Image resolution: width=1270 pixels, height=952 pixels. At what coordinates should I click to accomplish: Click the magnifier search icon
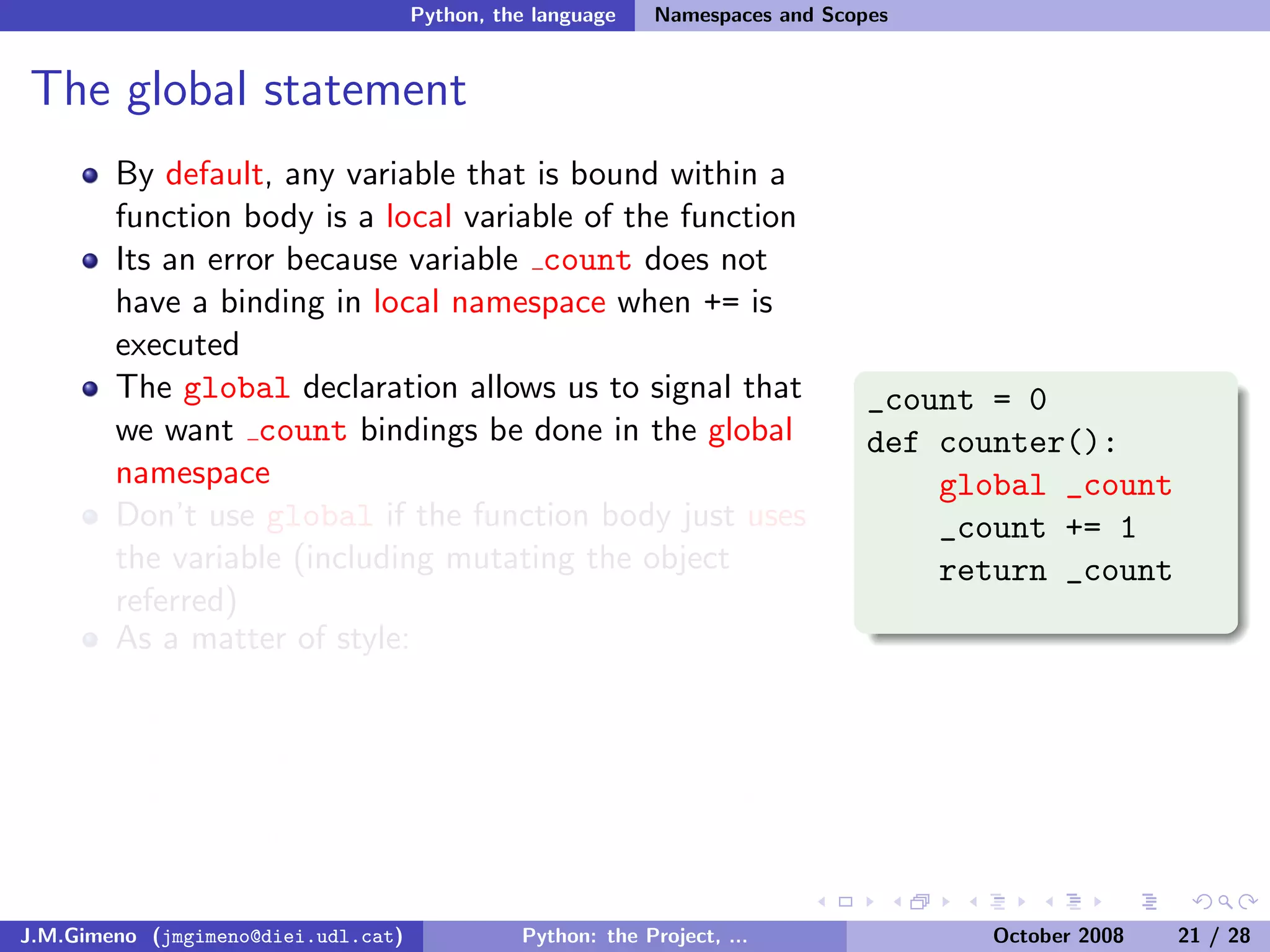click(x=1225, y=902)
